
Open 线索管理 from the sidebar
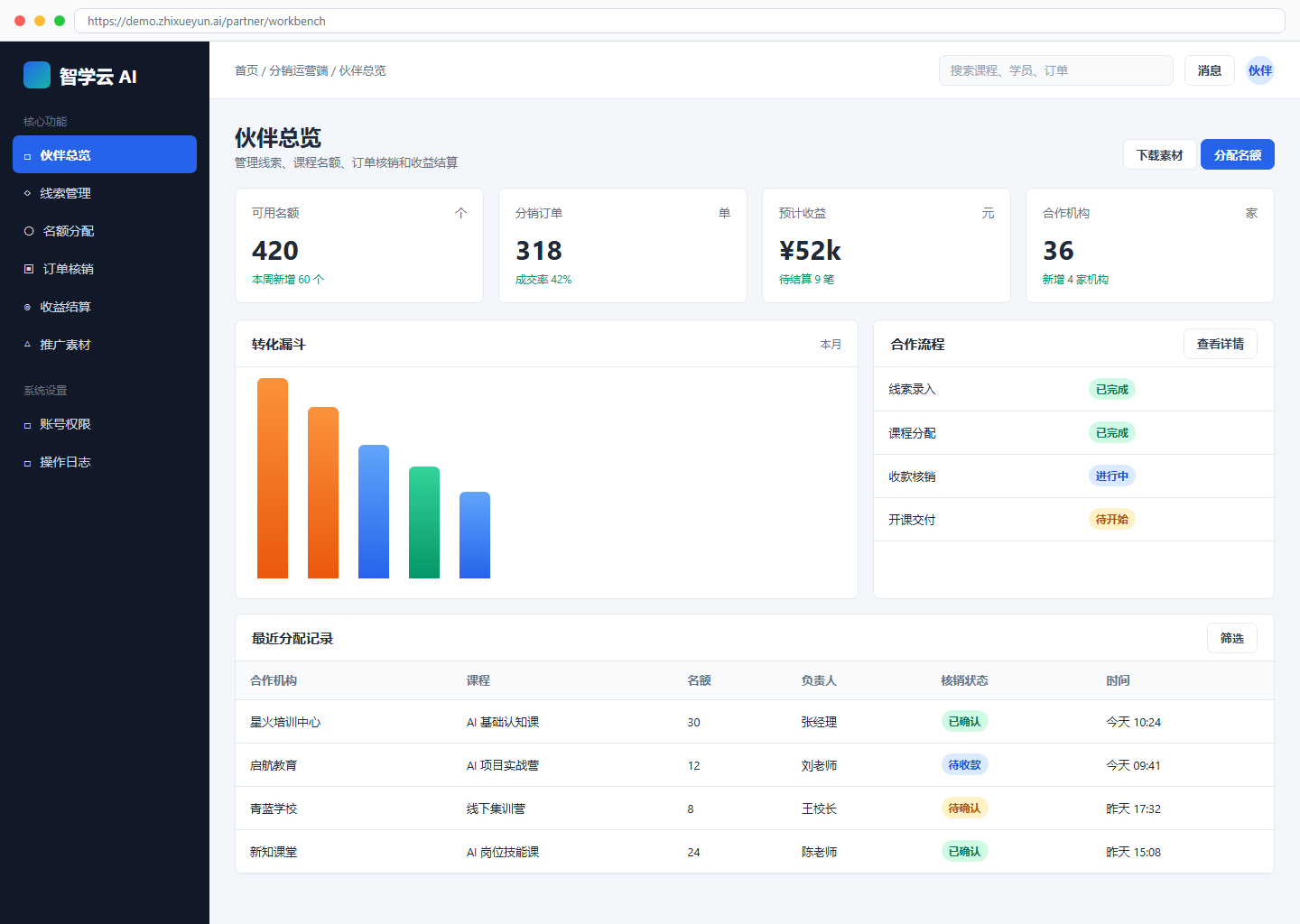(105, 193)
